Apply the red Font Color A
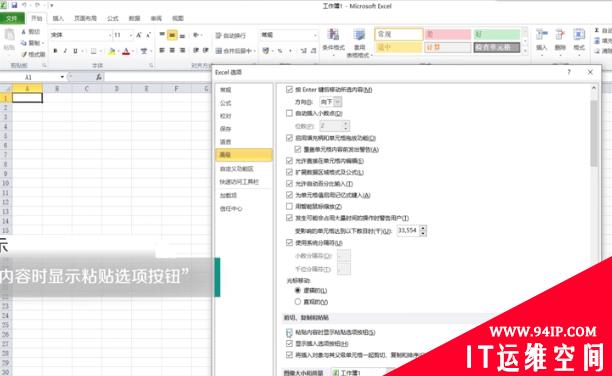Image resolution: width=612 pixels, height=376 pixels. [126, 51]
